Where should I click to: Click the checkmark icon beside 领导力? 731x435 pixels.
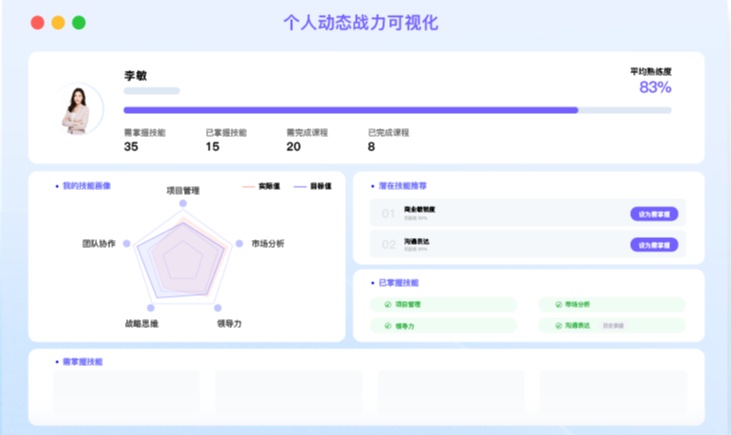pos(387,326)
